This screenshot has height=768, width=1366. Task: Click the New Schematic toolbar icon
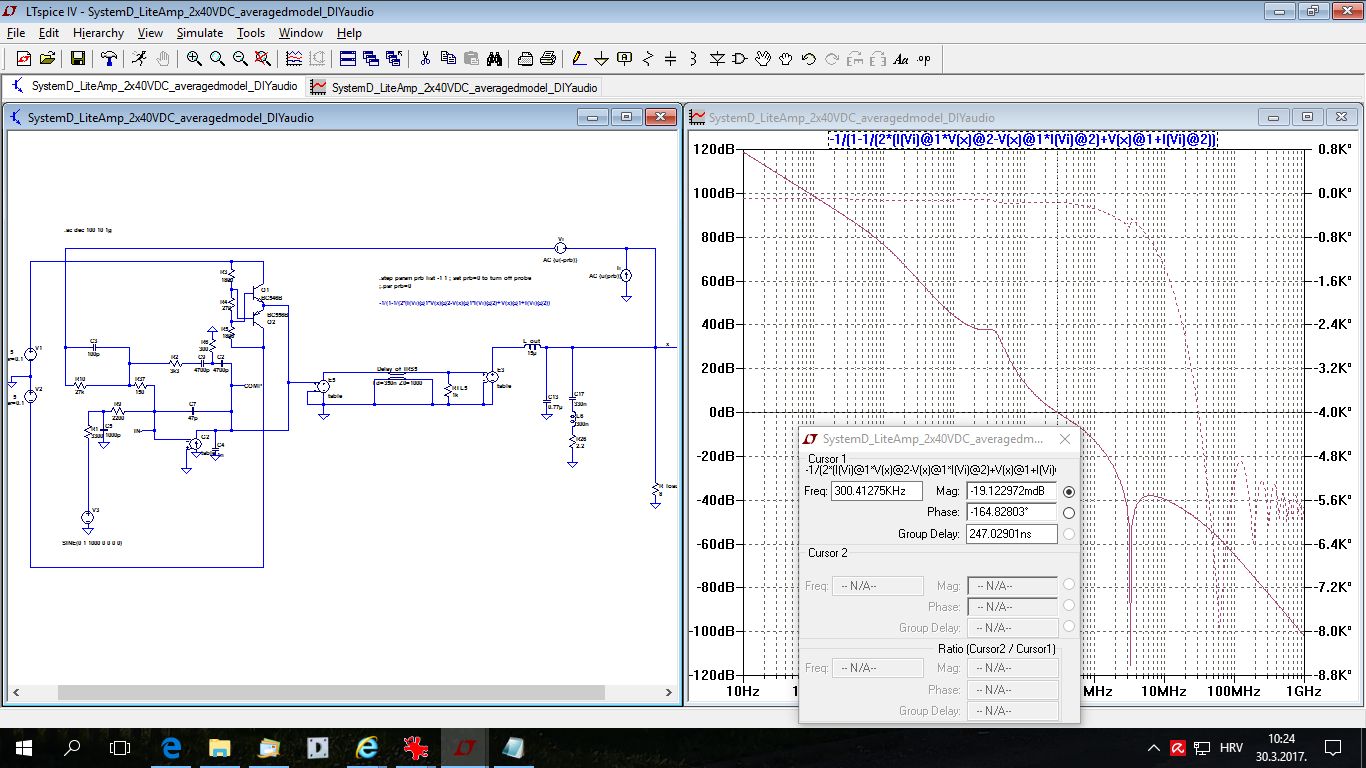click(x=24, y=59)
